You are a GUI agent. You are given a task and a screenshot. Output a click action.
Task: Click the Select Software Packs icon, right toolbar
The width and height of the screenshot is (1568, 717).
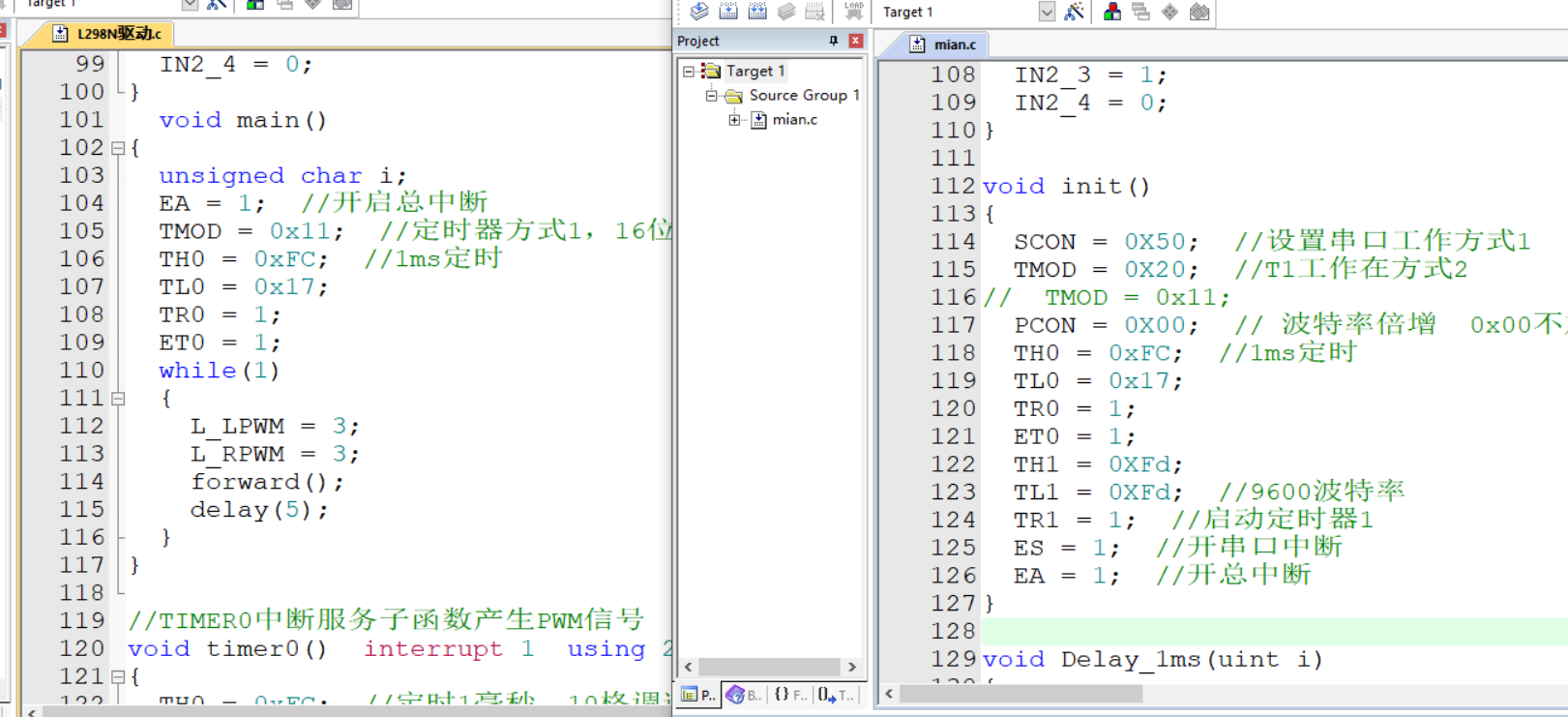1199,12
